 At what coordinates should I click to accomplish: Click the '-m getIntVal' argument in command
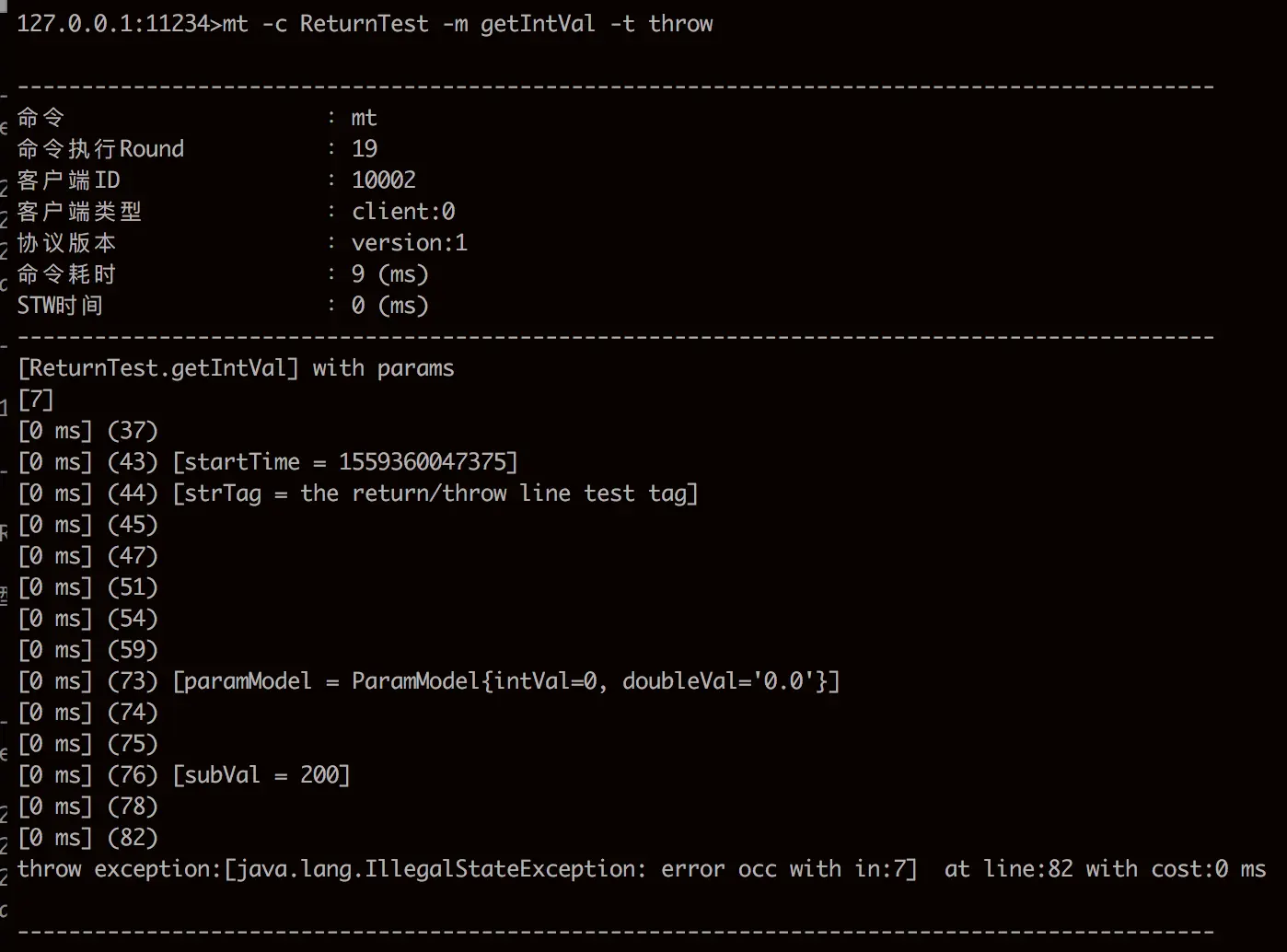click(x=519, y=24)
